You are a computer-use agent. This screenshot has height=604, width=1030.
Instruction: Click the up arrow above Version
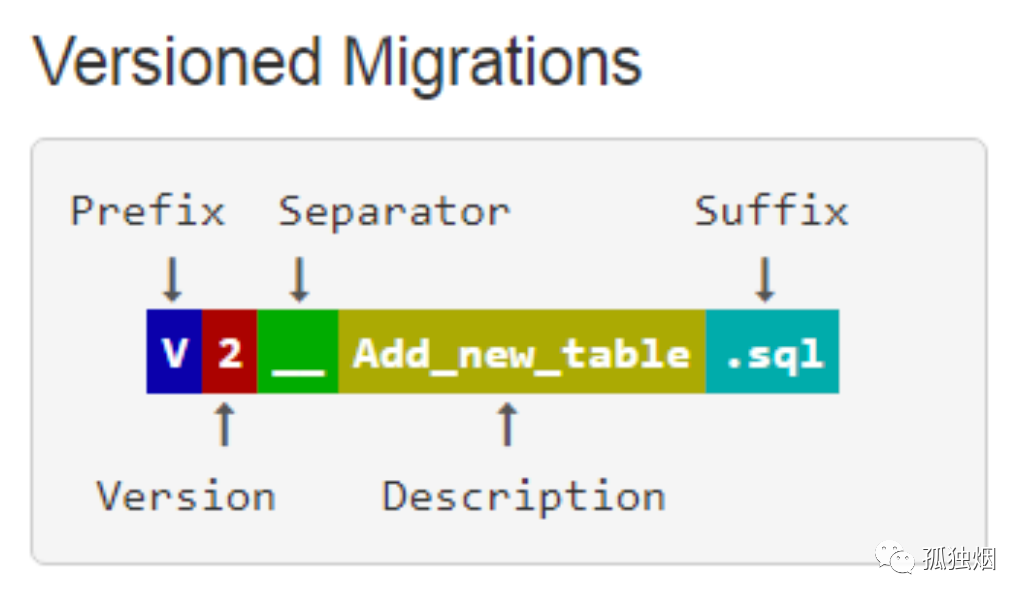pyautogui.click(x=225, y=425)
